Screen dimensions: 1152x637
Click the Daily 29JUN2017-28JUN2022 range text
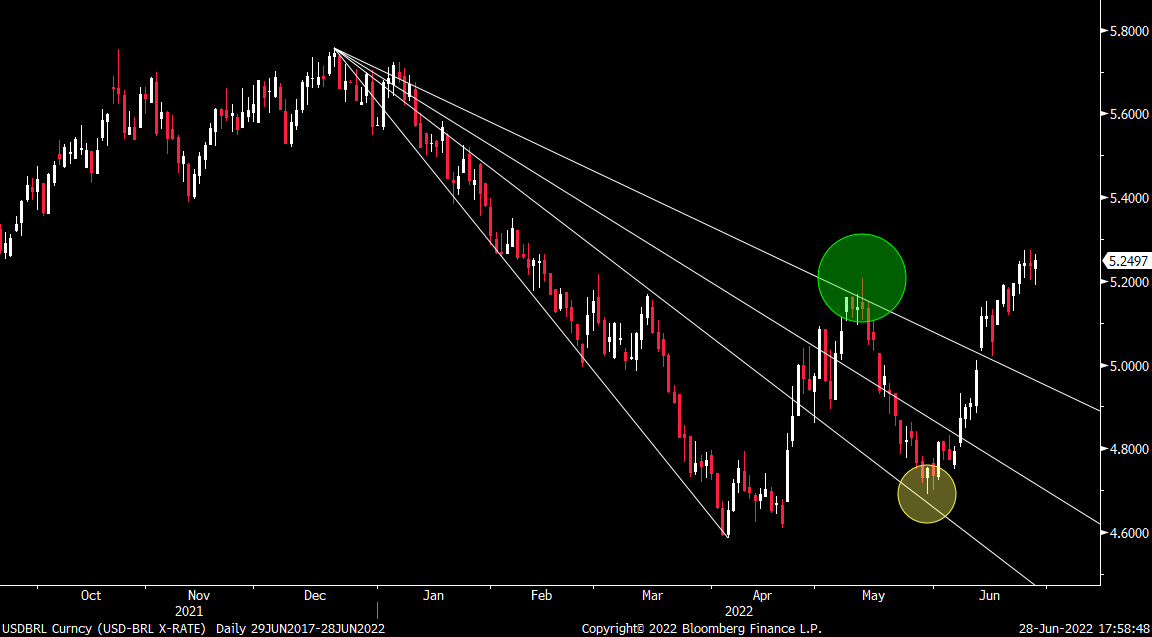tap(300, 629)
